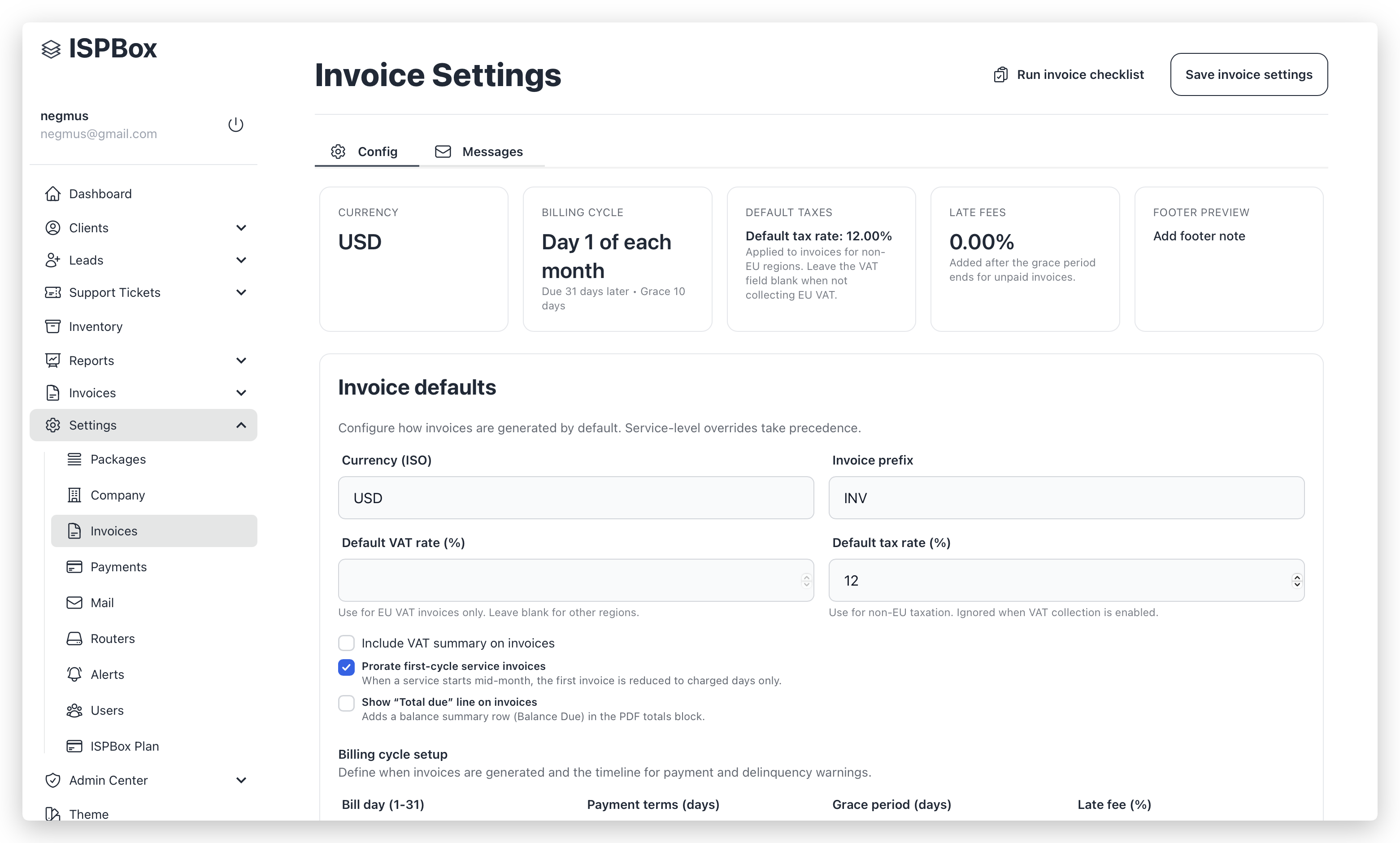This screenshot has width=1400, height=843.
Task: Run invoice checklist
Action: click(x=1068, y=74)
